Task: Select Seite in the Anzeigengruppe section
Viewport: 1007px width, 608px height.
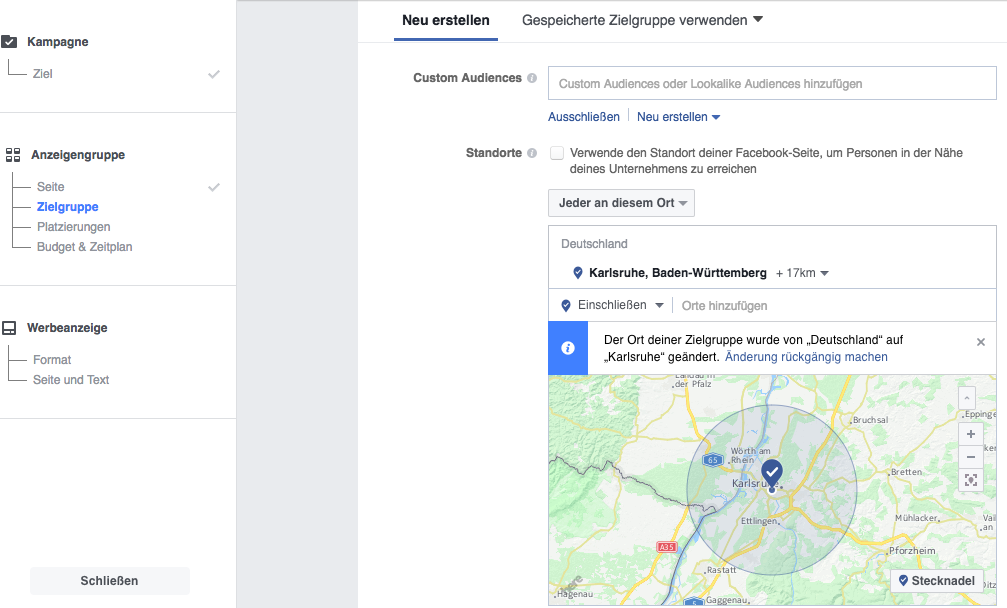Action: click(x=50, y=187)
